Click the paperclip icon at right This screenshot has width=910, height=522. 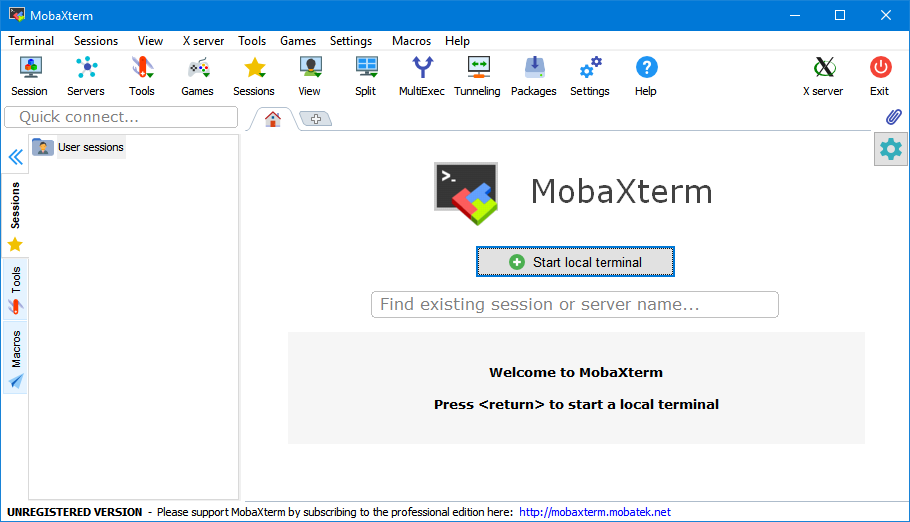pyautogui.click(x=894, y=117)
